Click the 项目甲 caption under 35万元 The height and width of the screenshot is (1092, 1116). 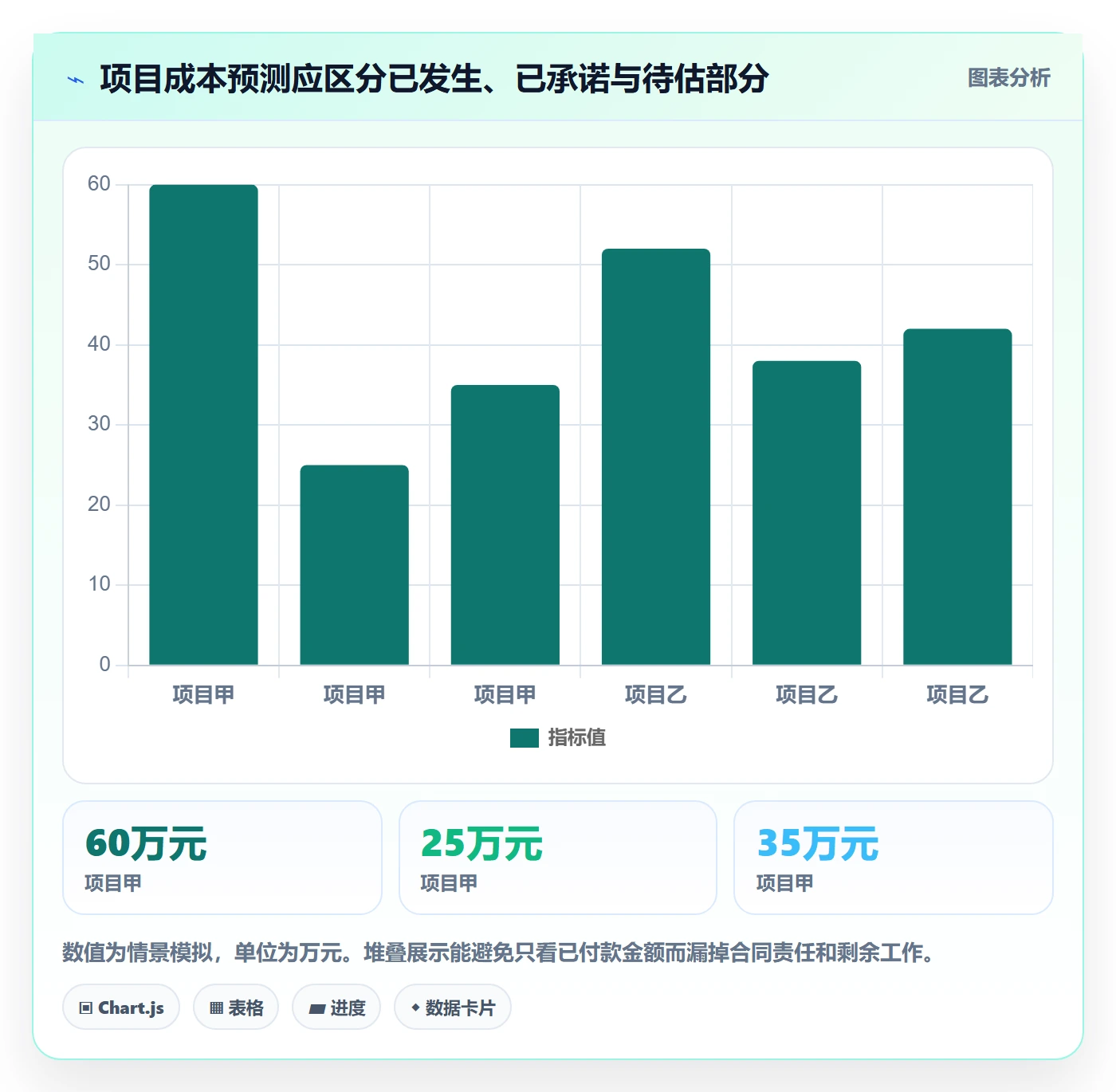(x=785, y=883)
